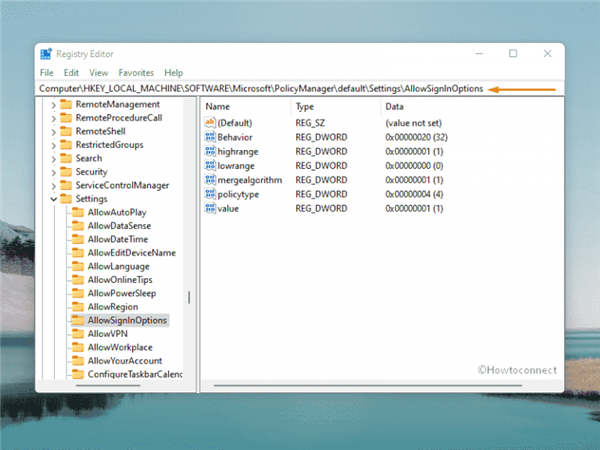
Task: Click the AllowRegion folder icon
Action: click(x=78, y=307)
